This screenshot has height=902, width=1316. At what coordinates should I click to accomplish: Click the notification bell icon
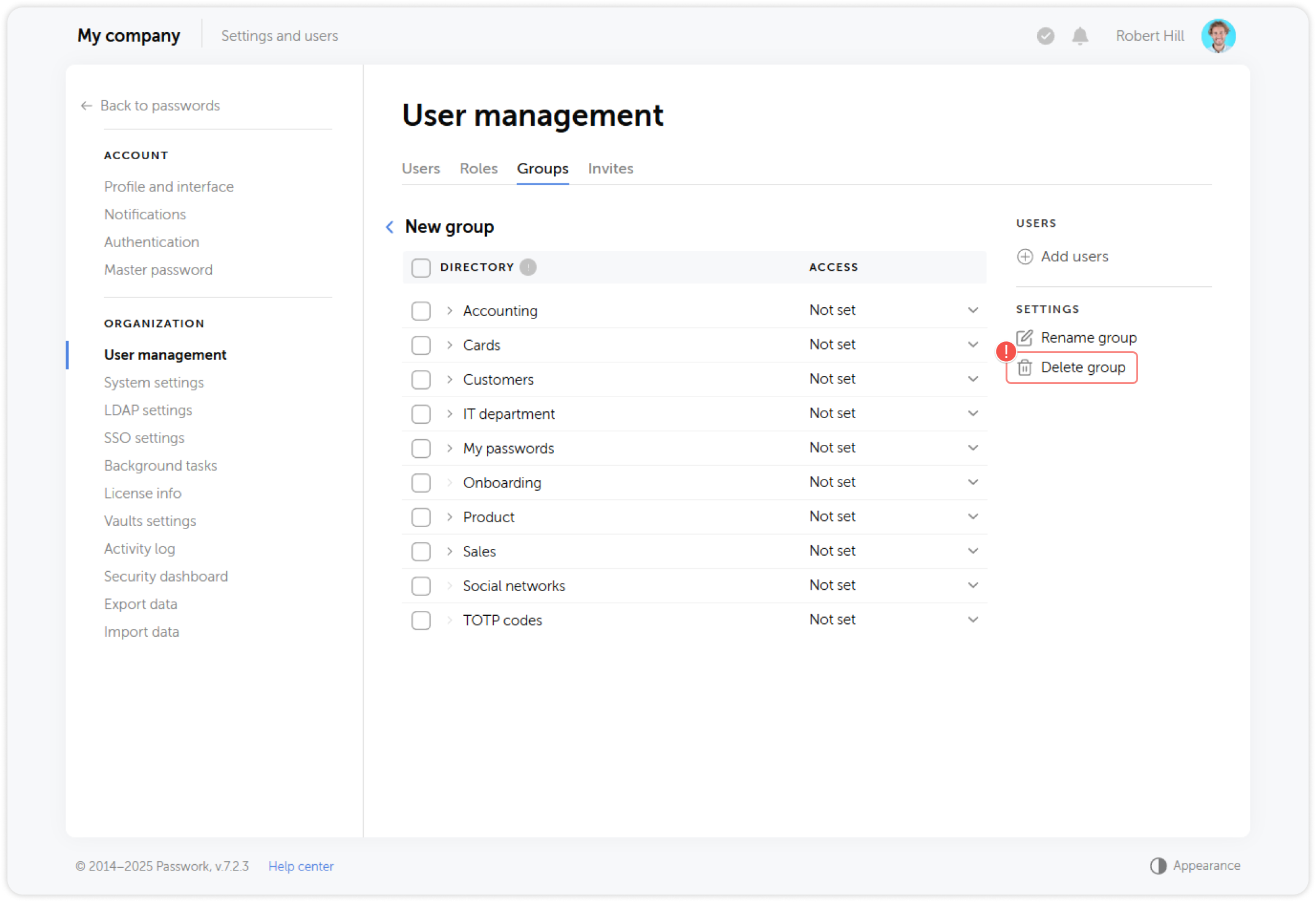1080,36
